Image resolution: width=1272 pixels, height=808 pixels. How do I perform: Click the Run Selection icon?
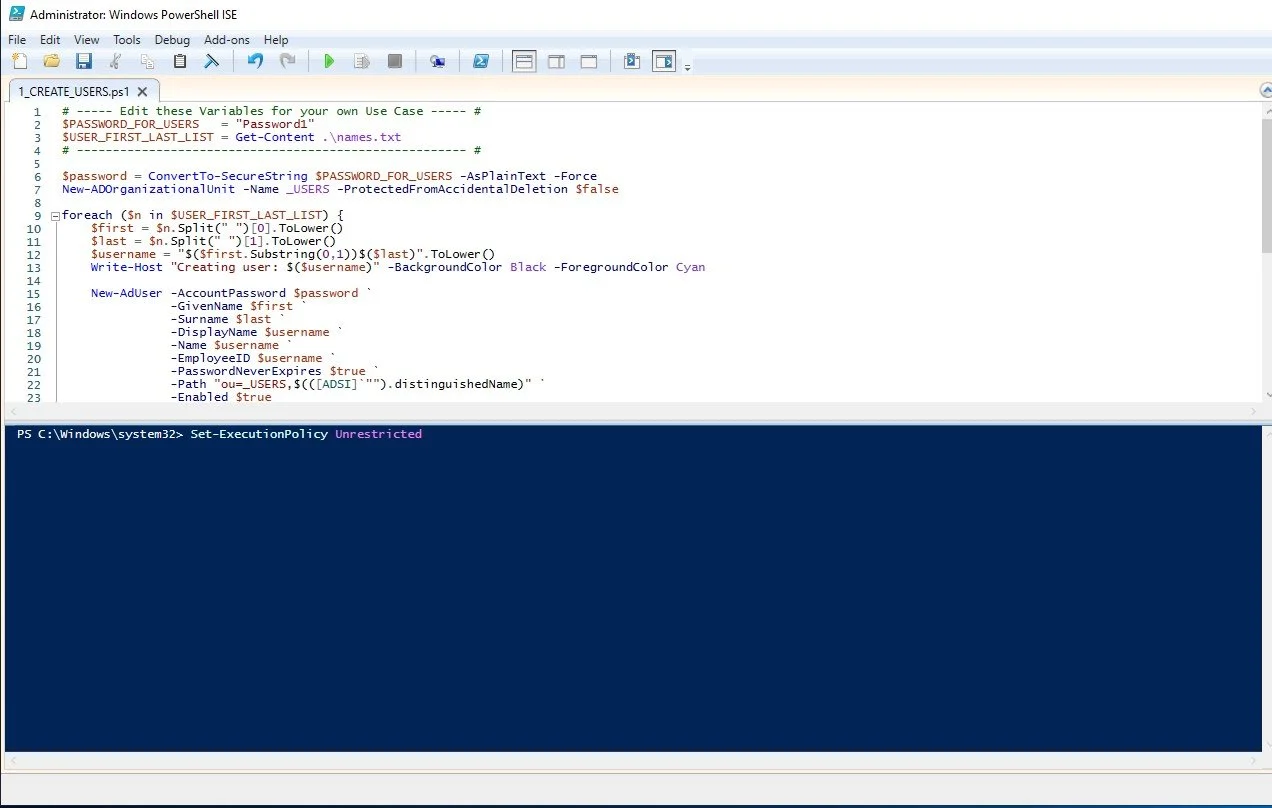362,62
